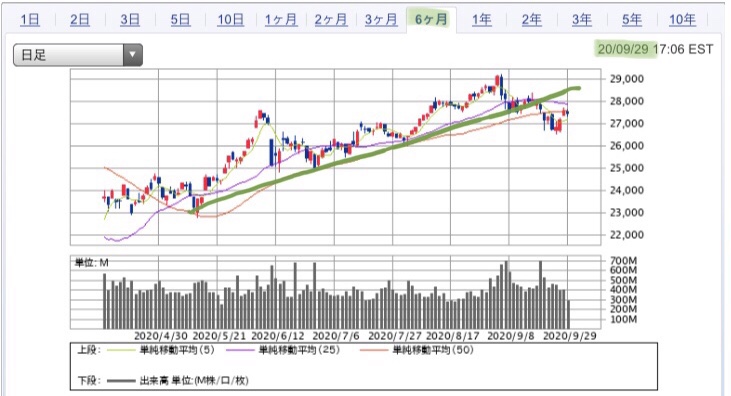View the 10年 range chart

point(683,20)
